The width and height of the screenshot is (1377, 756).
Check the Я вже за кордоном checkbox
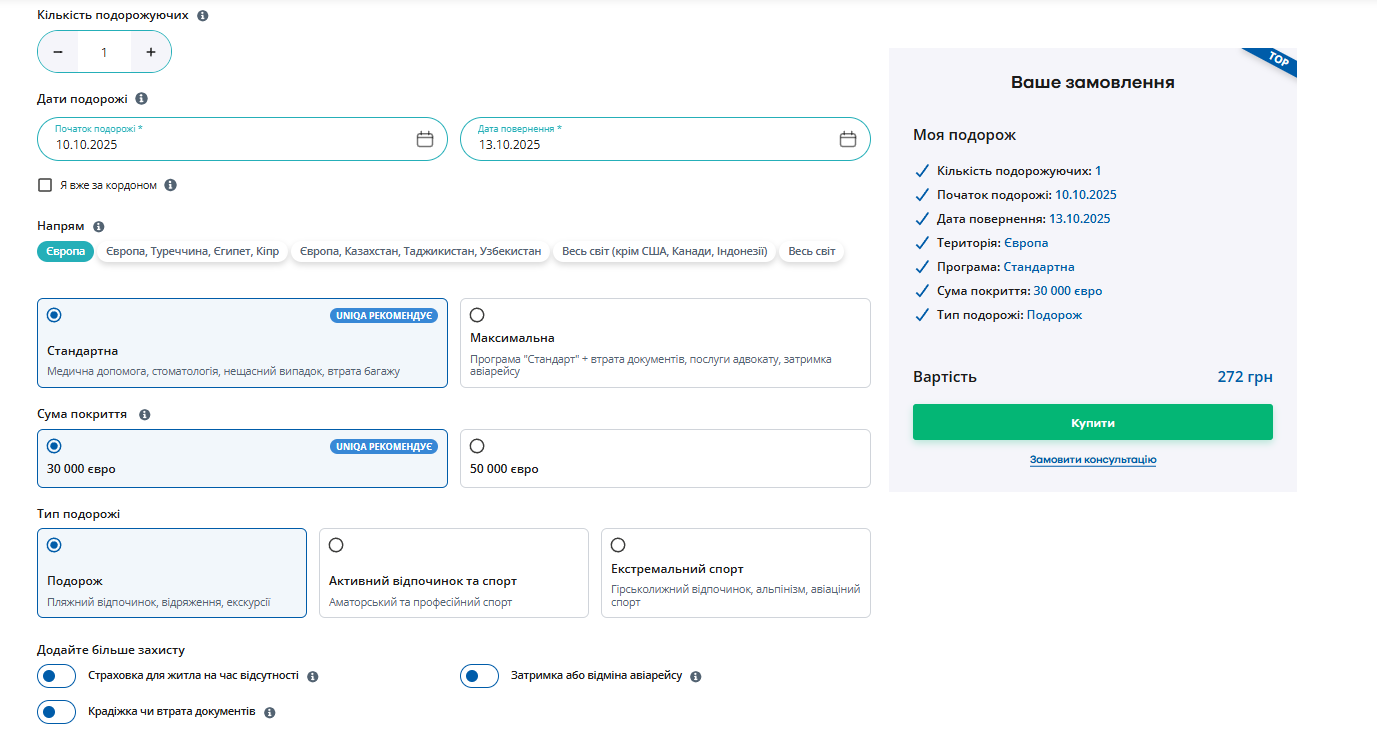(45, 185)
